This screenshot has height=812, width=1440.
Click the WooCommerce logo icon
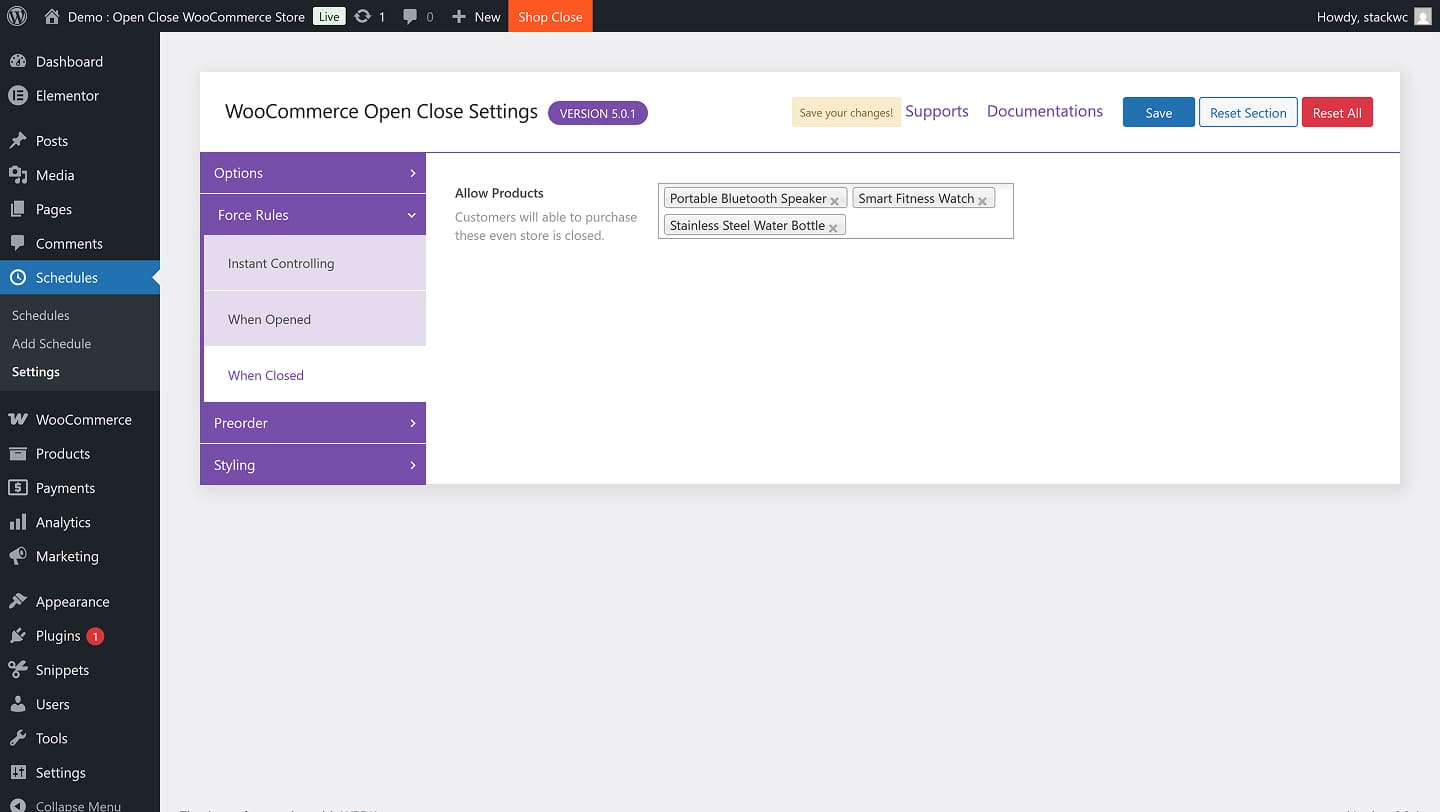point(18,419)
